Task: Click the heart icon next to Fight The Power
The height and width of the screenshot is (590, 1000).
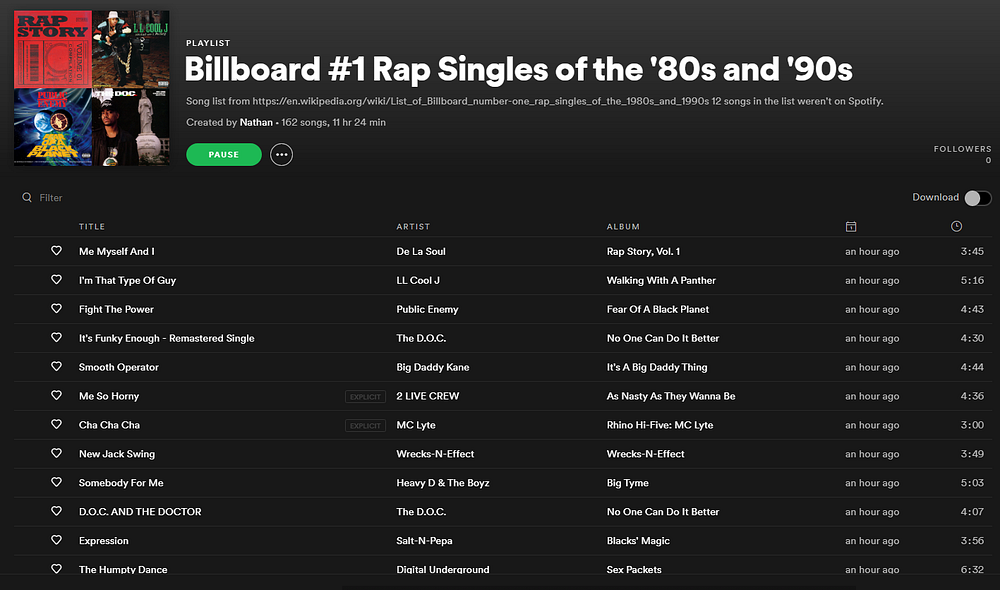Action: click(x=57, y=309)
